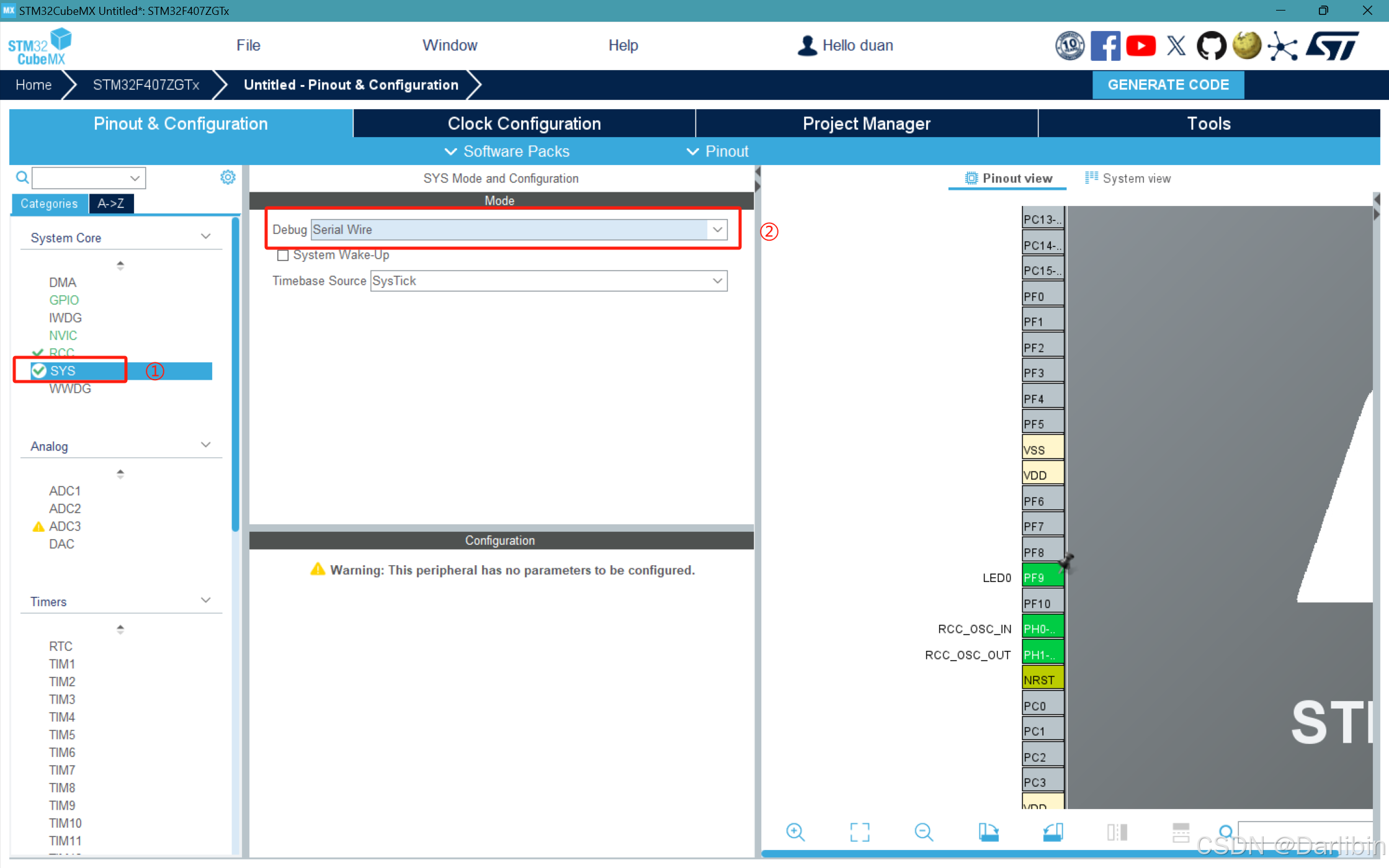The image size is (1389, 868).
Task: Click the Facebook icon in header
Action: pyautogui.click(x=1105, y=46)
